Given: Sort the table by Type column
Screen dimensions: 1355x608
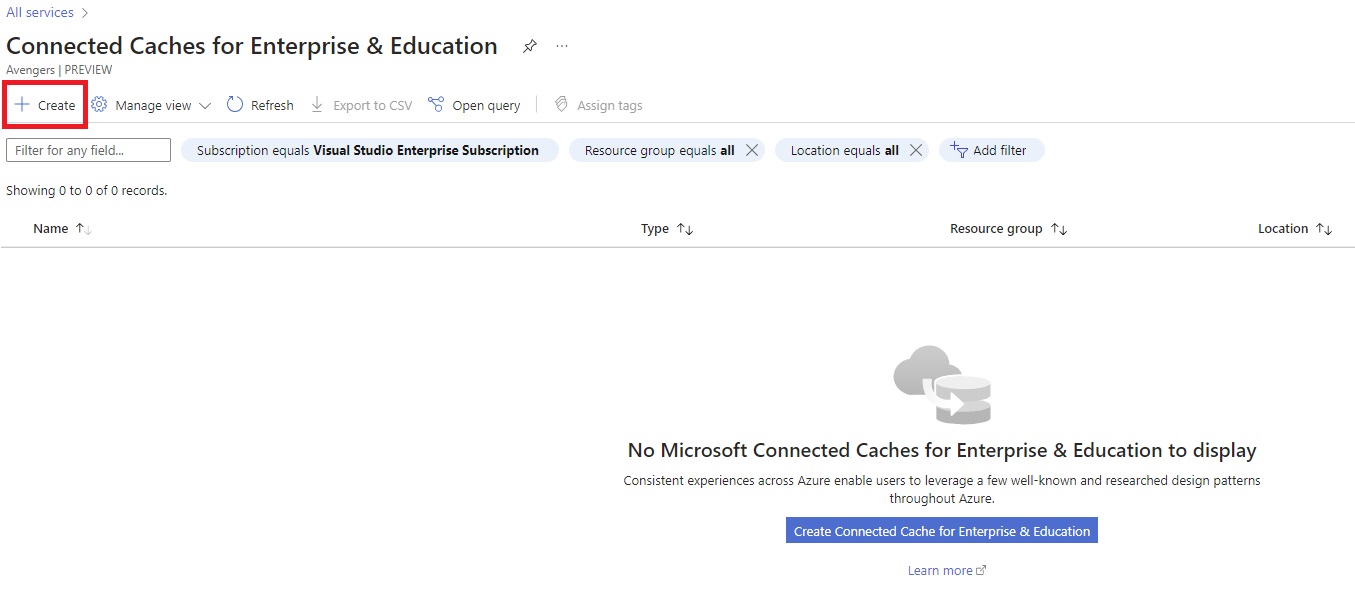Looking at the screenshot, I should [x=667, y=228].
